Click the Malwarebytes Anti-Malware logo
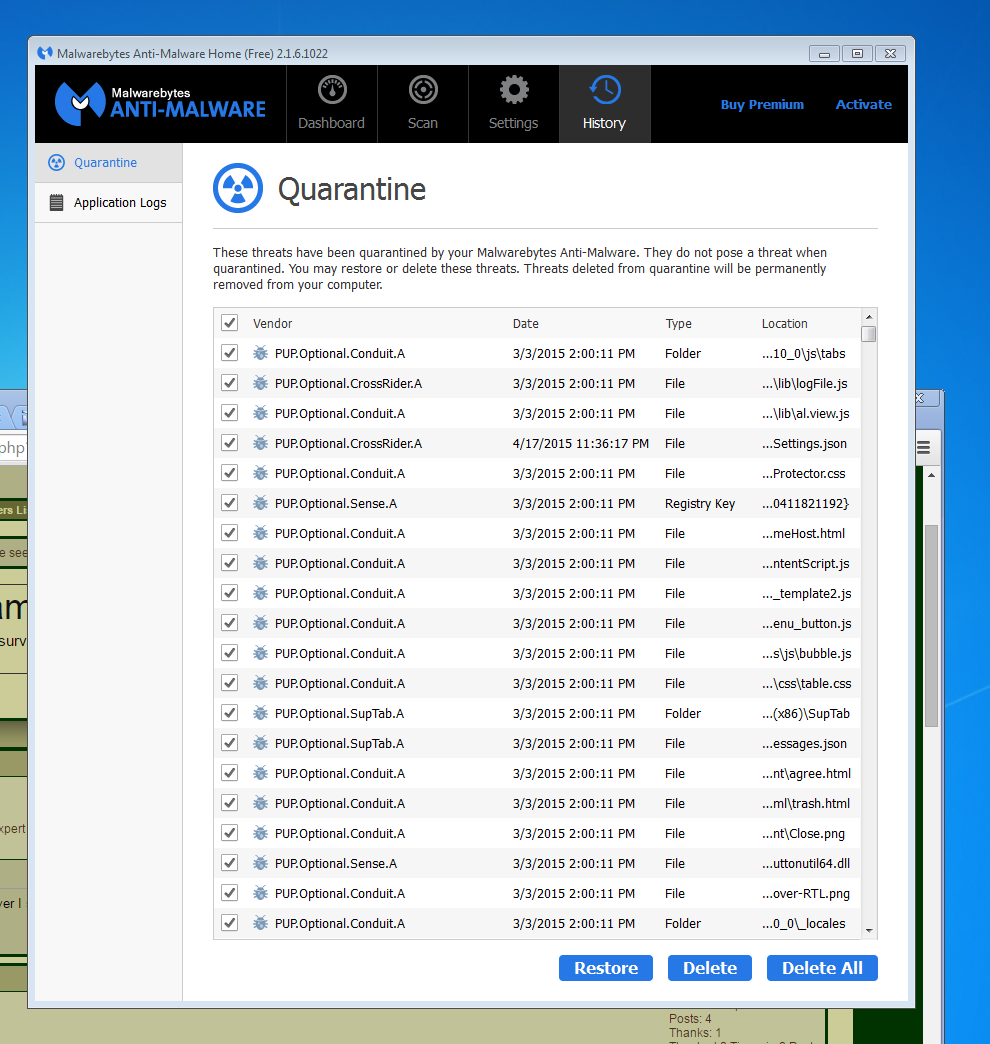Image resolution: width=990 pixels, height=1044 pixels. point(160,104)
